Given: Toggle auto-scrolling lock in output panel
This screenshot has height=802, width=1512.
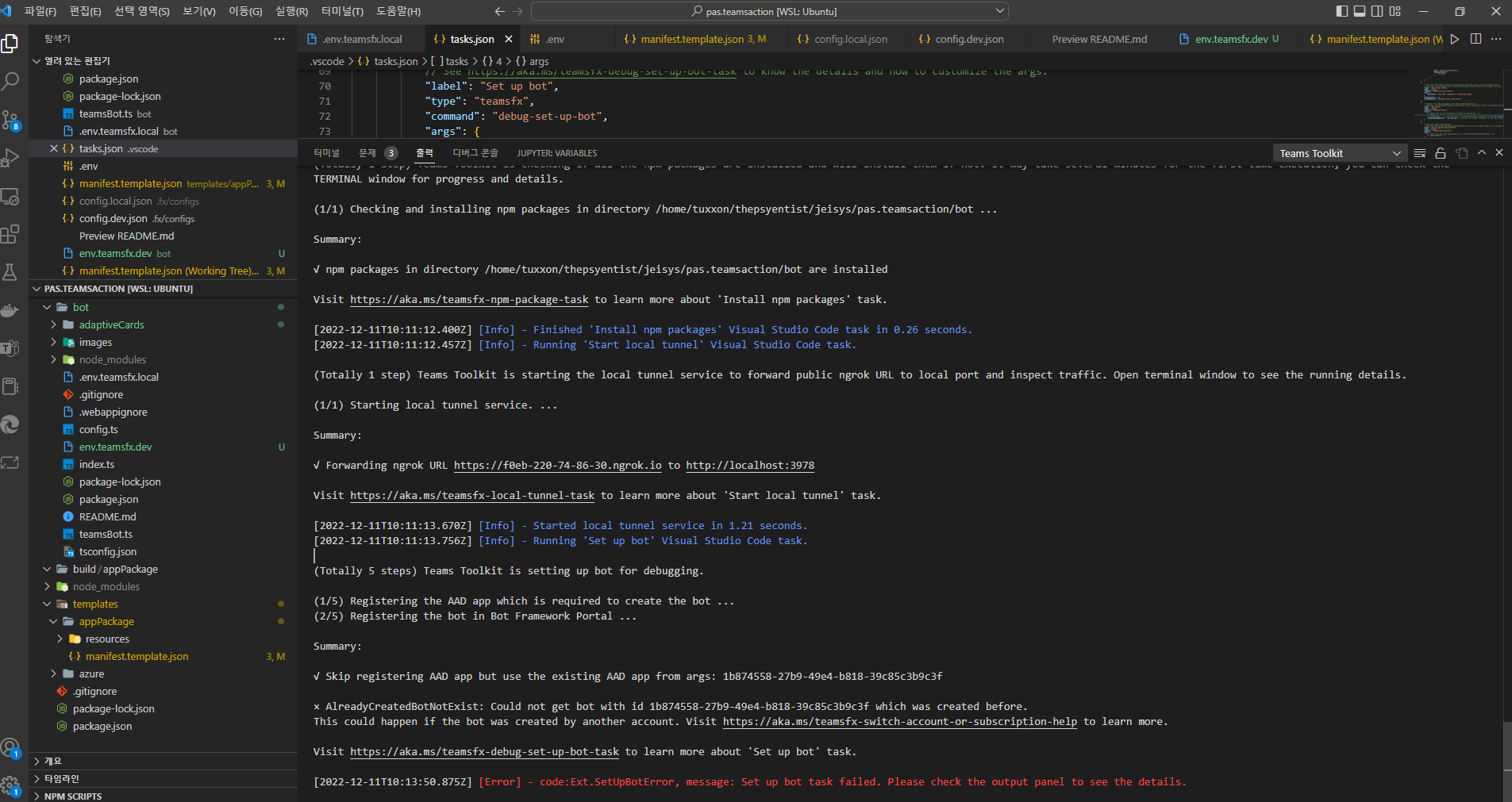Looking at the screenshot, I should [1441, 152].
